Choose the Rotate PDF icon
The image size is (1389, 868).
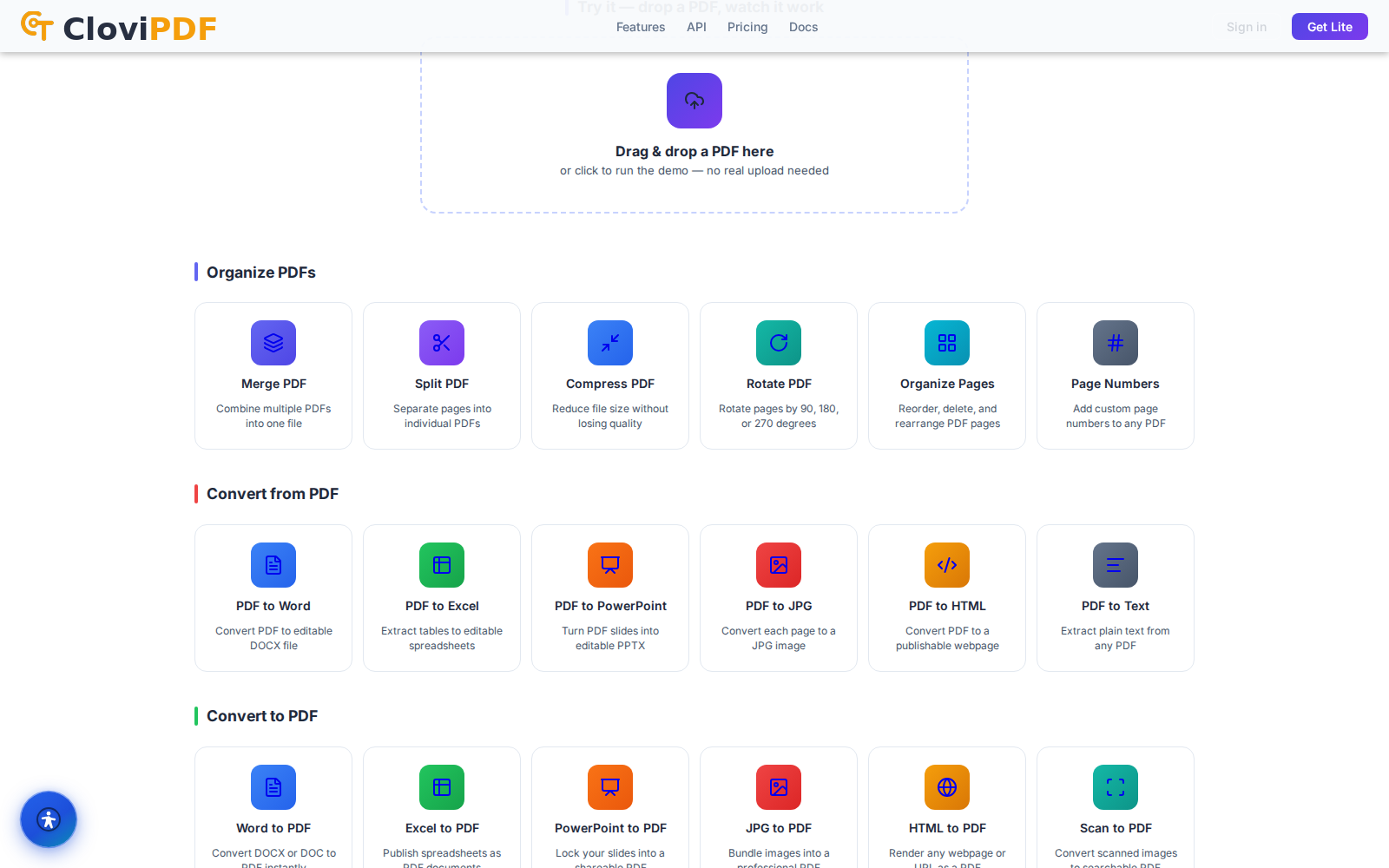[x=779, y=343]
